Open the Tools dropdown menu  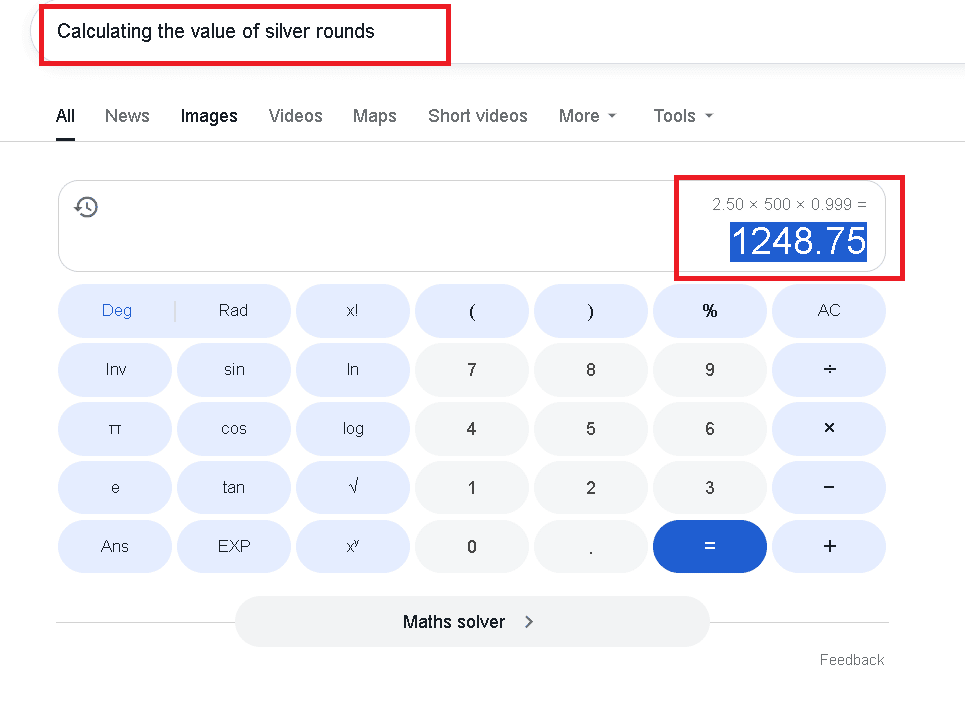(x=683, y=116)
